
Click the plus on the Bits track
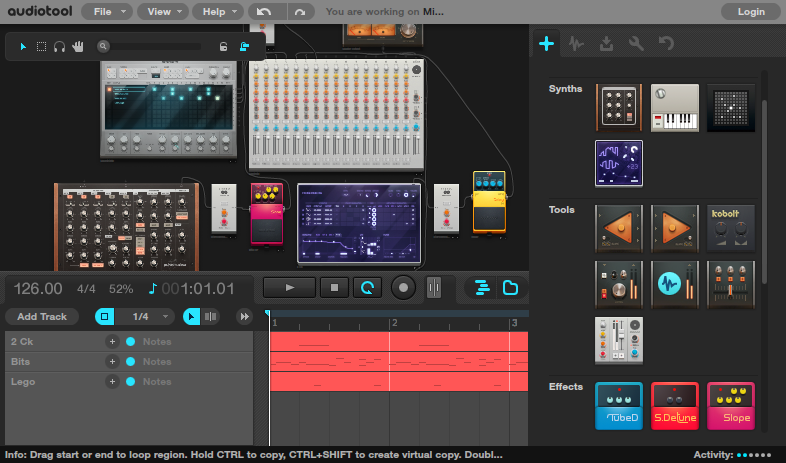[112, 362]
